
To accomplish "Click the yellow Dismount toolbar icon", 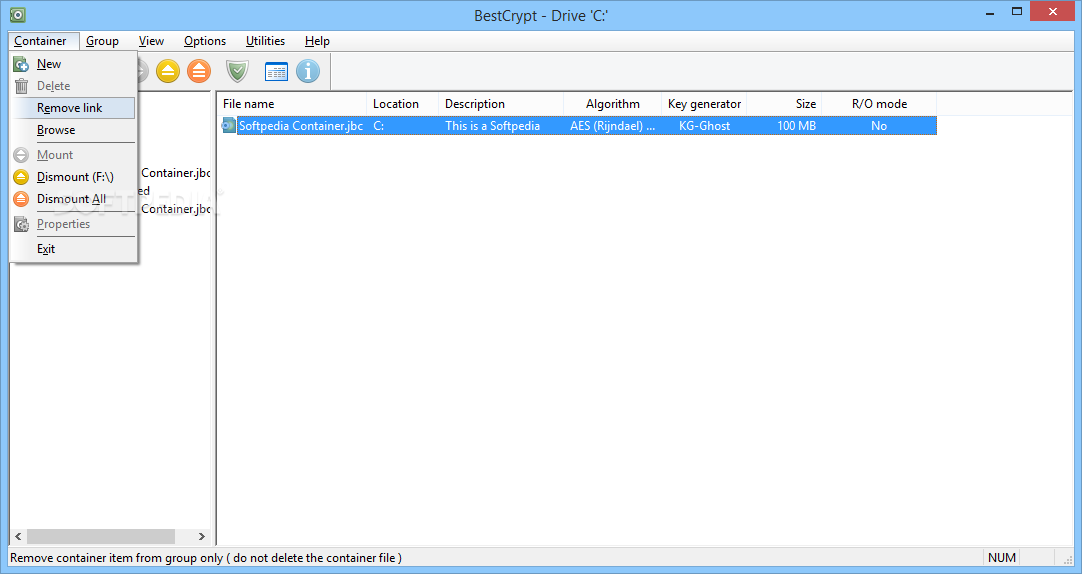I will tap(168, 71).
